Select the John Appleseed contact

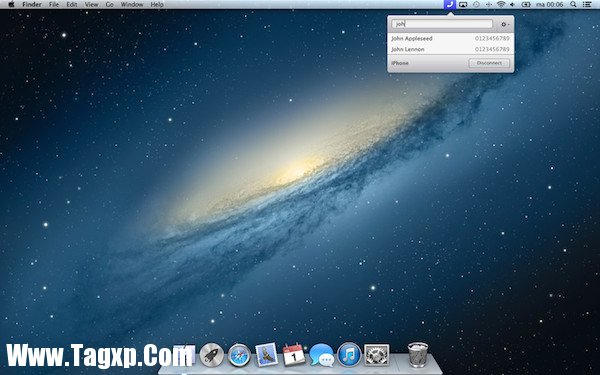coord(450,39)
